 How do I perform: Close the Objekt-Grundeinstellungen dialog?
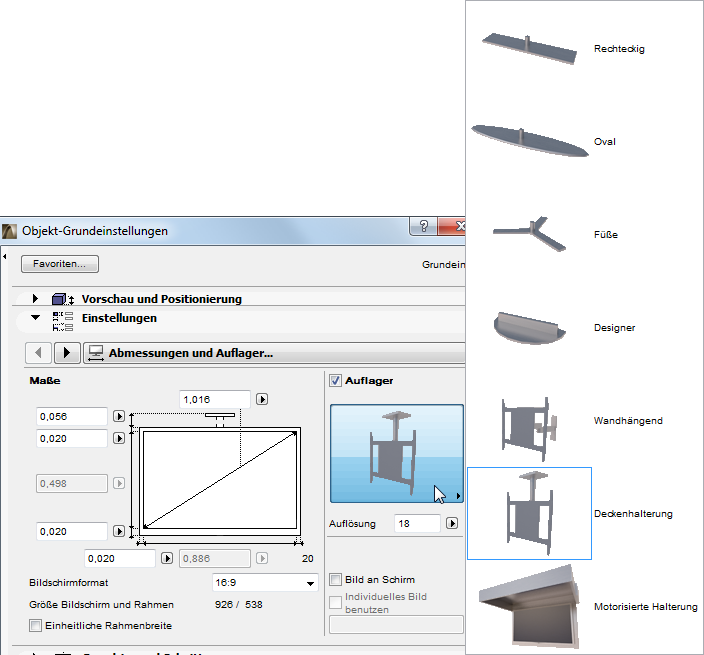[x=452, y=226]
